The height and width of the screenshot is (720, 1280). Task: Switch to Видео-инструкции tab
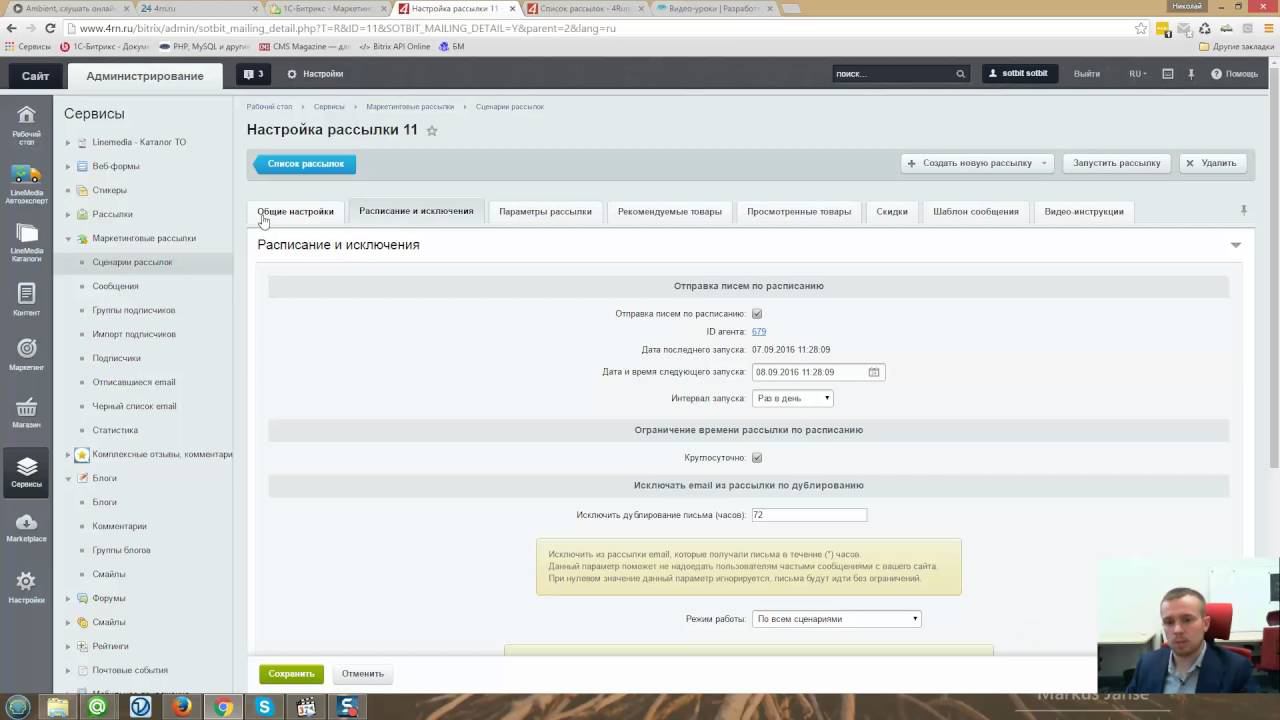click(x=1084, y=211)
